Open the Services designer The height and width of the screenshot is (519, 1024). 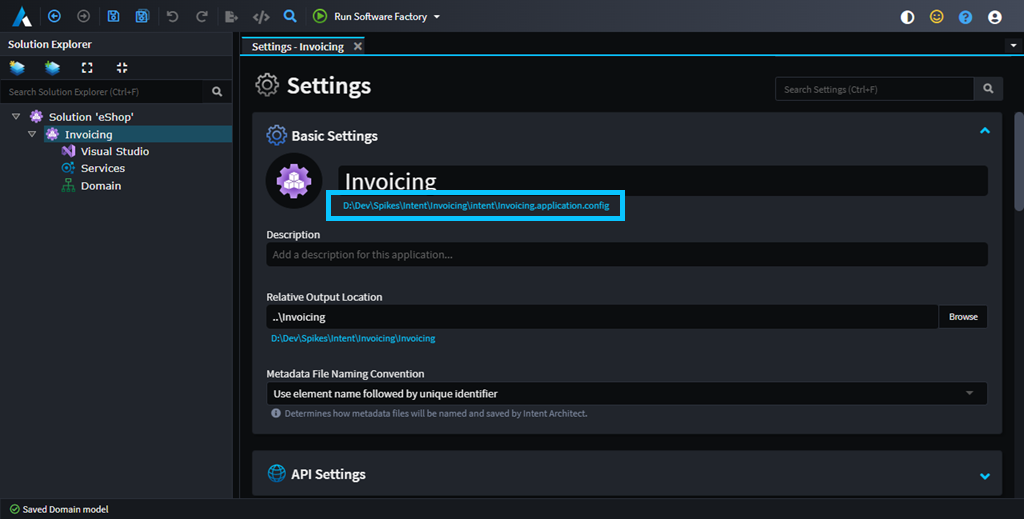pyautogui.click(x=103, y=168)
